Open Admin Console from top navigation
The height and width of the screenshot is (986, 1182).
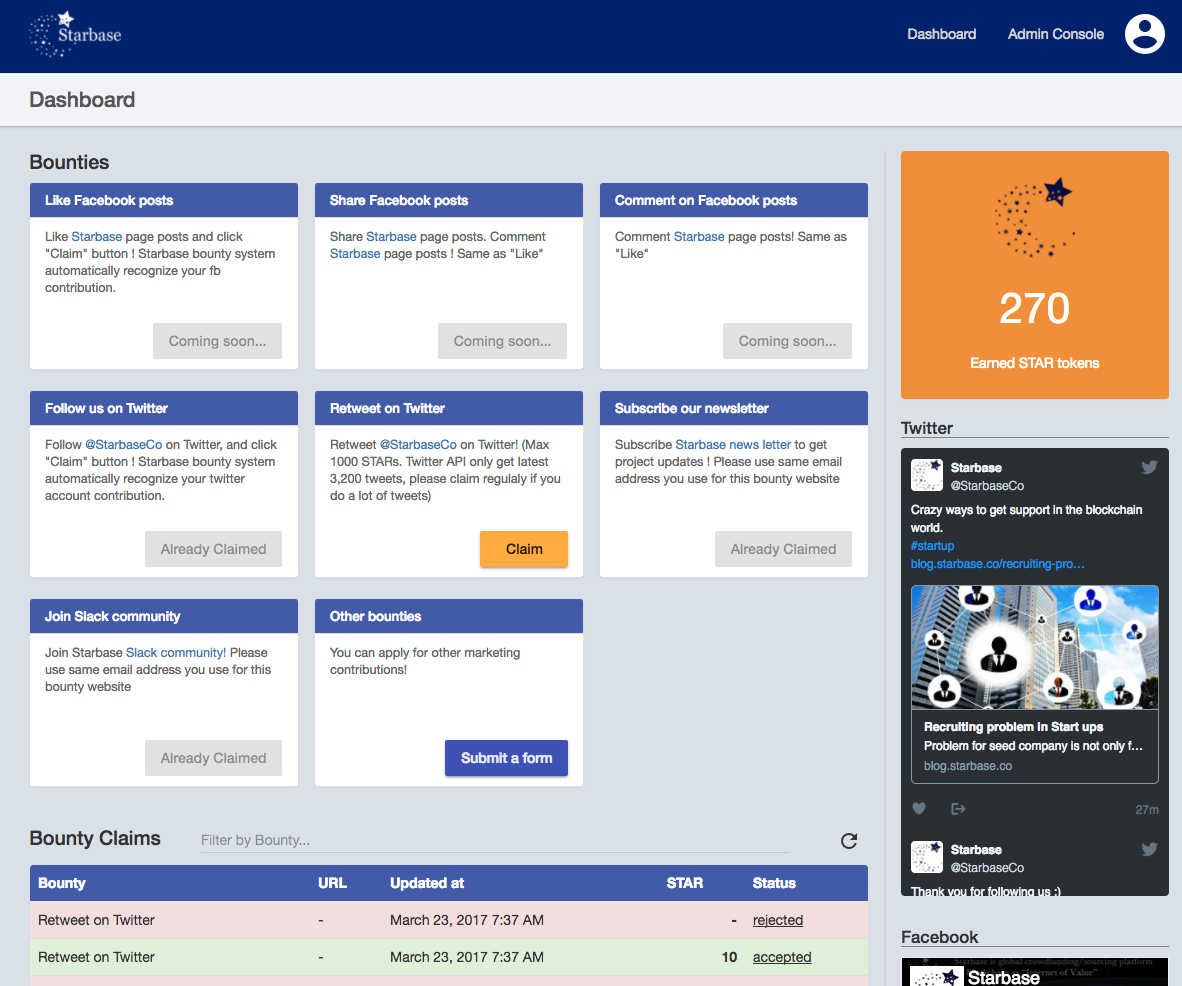pos(1055,34)
